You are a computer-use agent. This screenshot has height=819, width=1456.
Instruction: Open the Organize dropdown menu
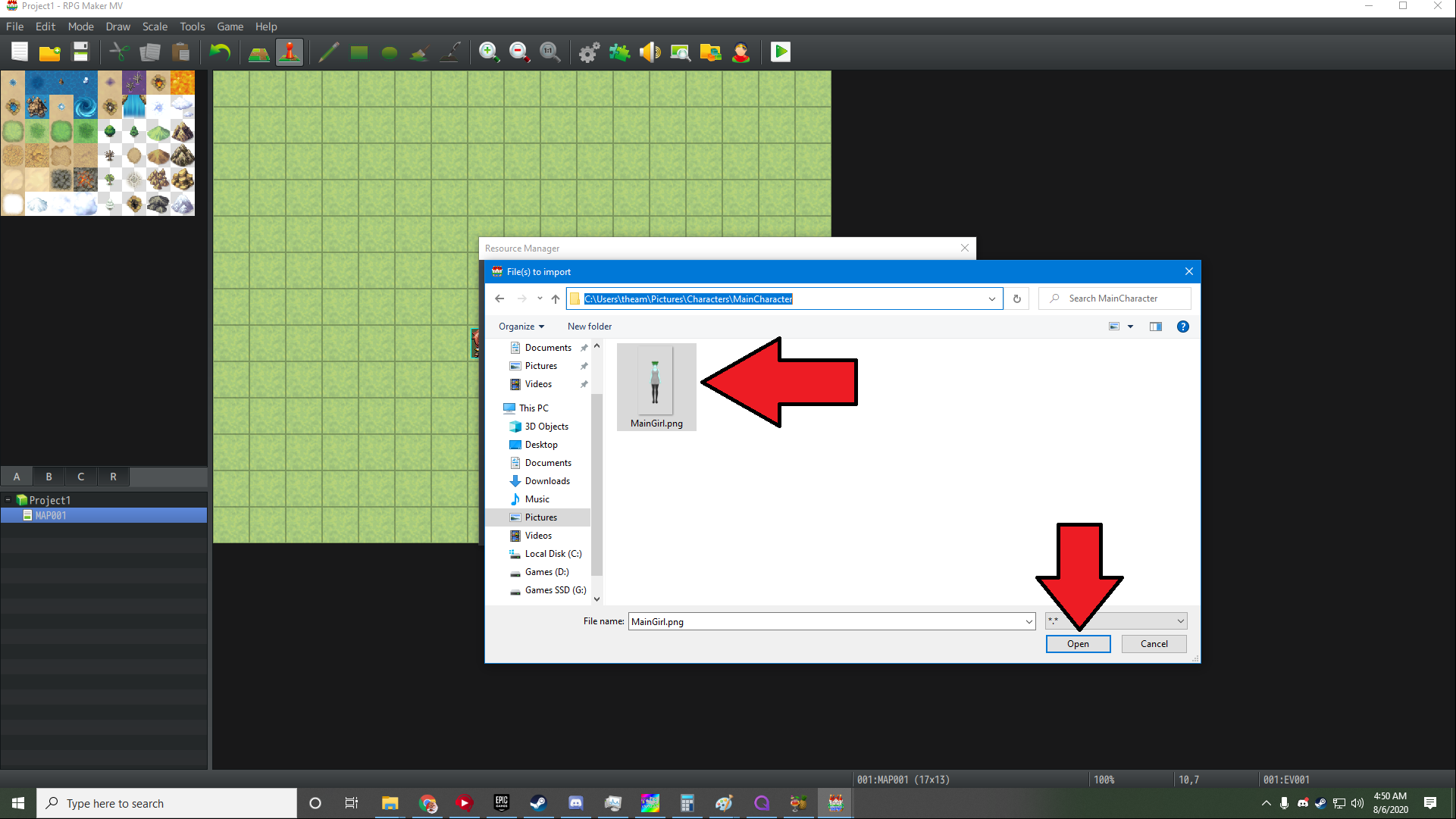tap(521, 327)
